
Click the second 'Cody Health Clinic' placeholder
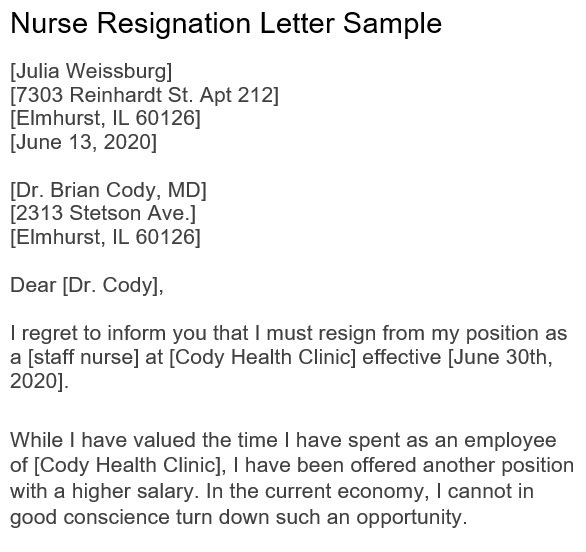pos(128,465)
